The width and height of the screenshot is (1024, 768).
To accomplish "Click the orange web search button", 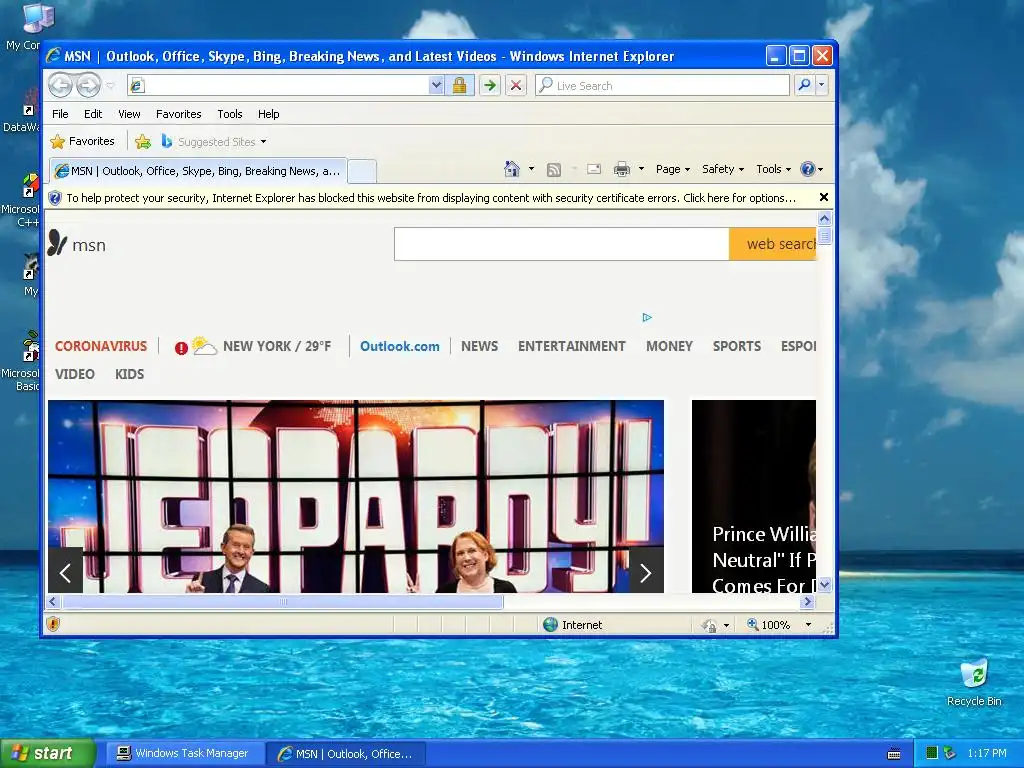I will 773,244.
